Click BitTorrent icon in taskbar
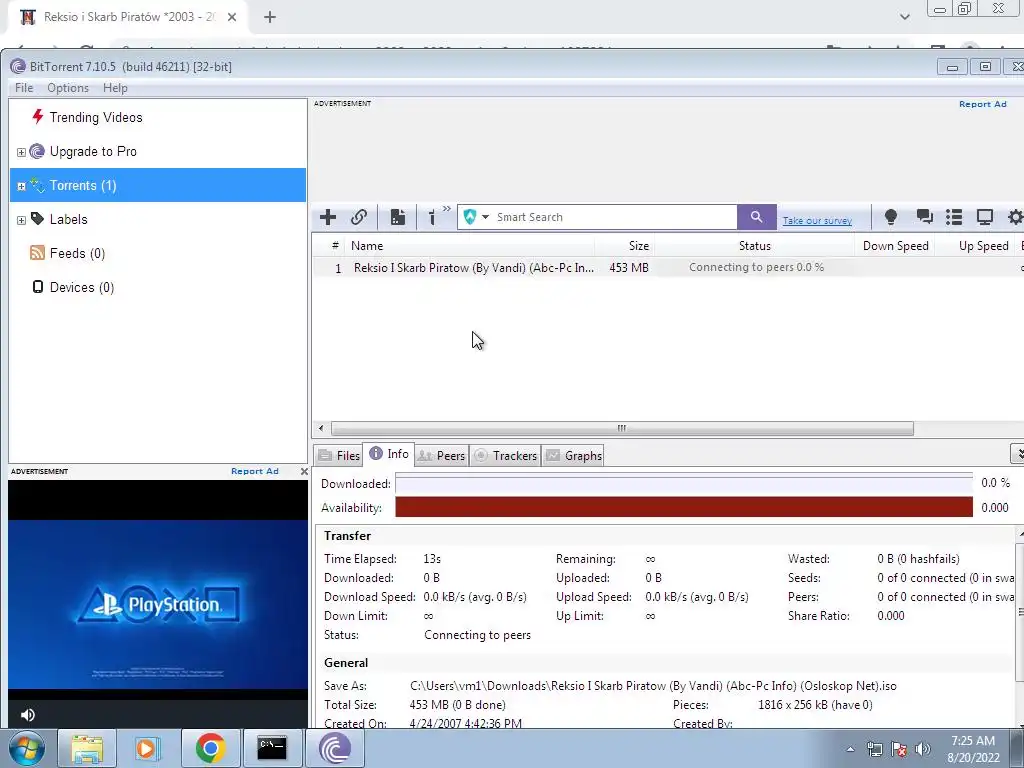Screen dimensions: 1024x768 334,748
